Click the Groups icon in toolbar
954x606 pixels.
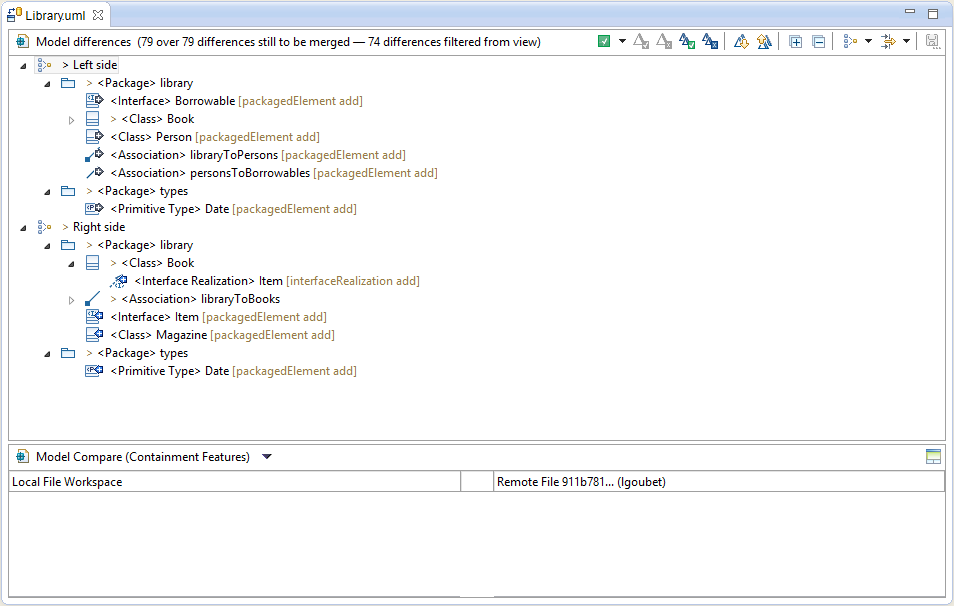click(849, 42)
